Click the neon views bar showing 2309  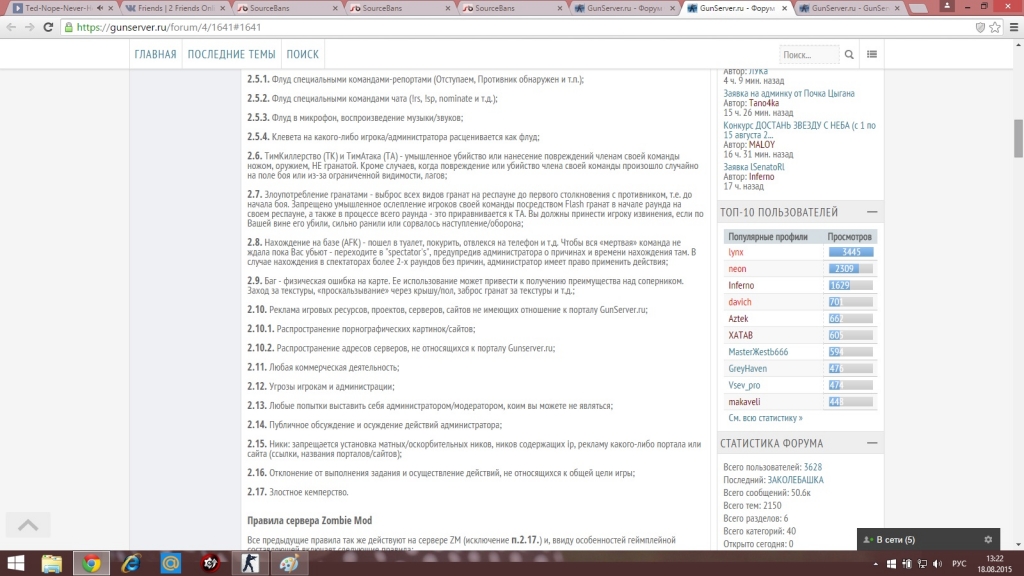(850, 269)
